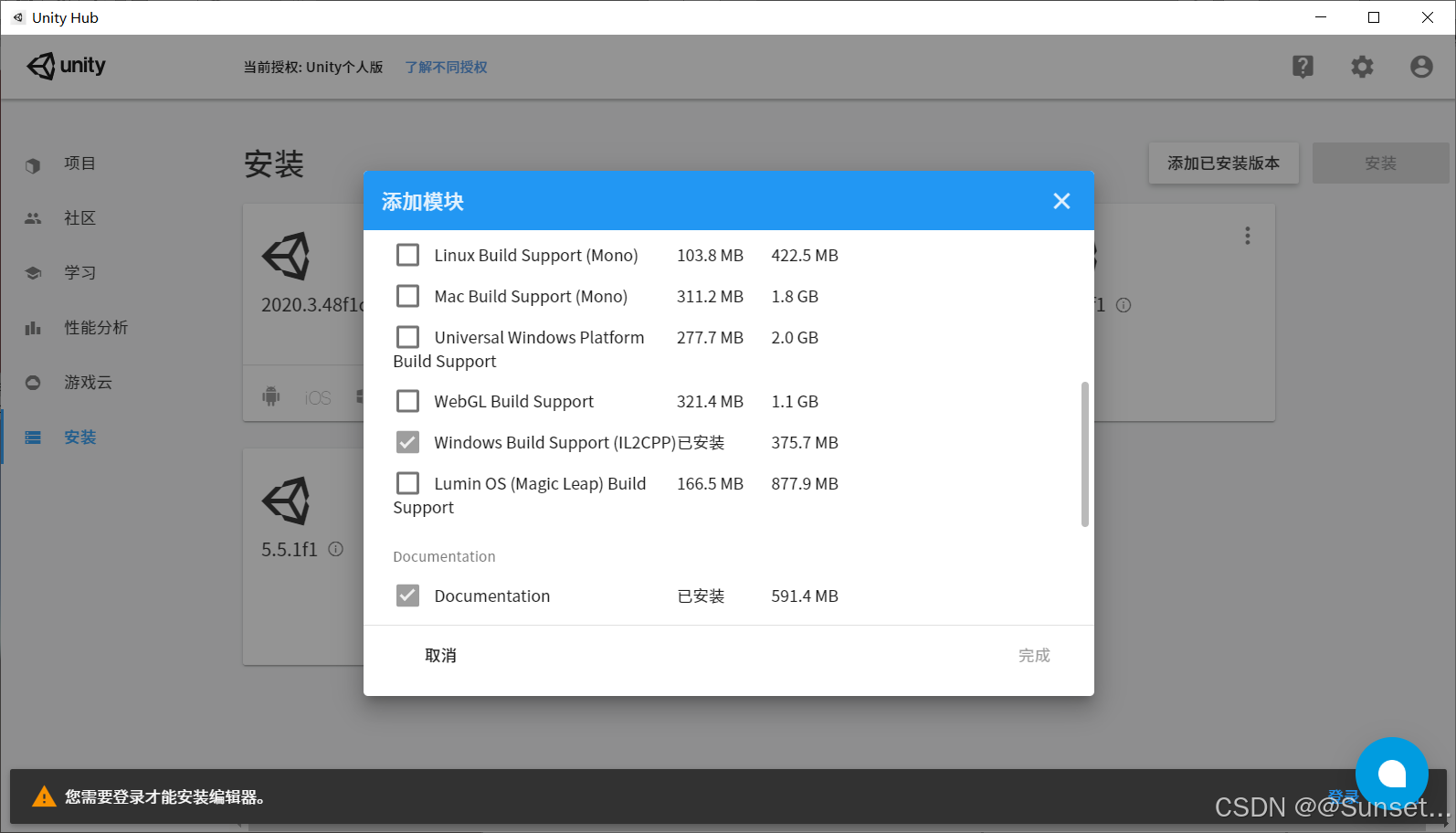Click Windows Build Support (IL2CPP) checkbox
The image size is (1456, 833).
click(408, 442)
